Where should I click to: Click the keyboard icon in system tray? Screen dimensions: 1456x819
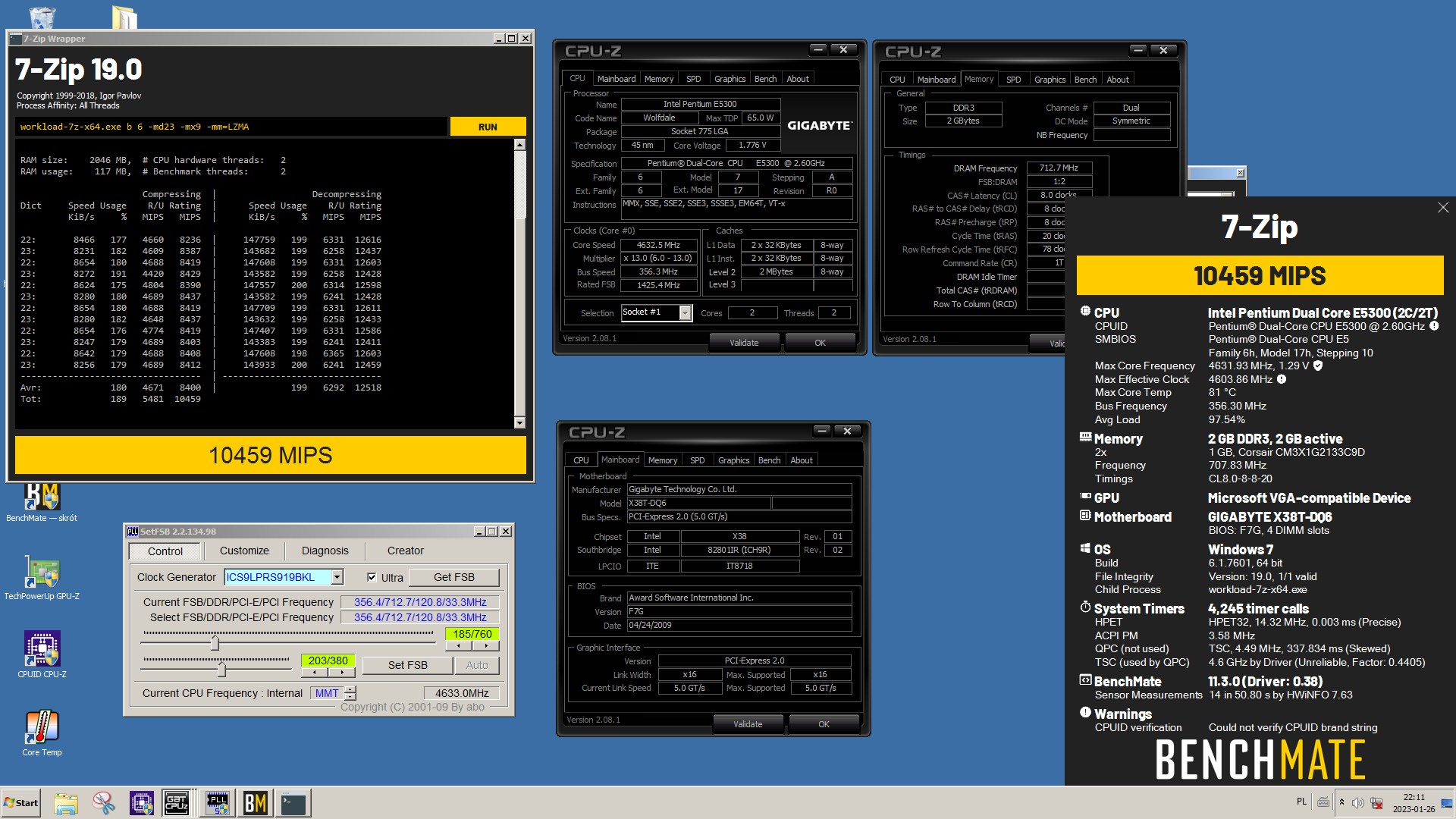pyautogui.click(x=1323, y=802)
